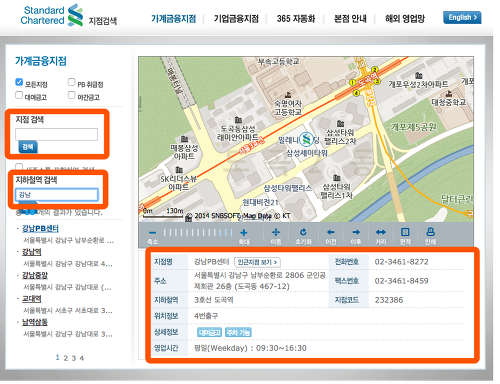
Task: Click subway exit 4 marker at 도곡역
Action: (356, 93)
